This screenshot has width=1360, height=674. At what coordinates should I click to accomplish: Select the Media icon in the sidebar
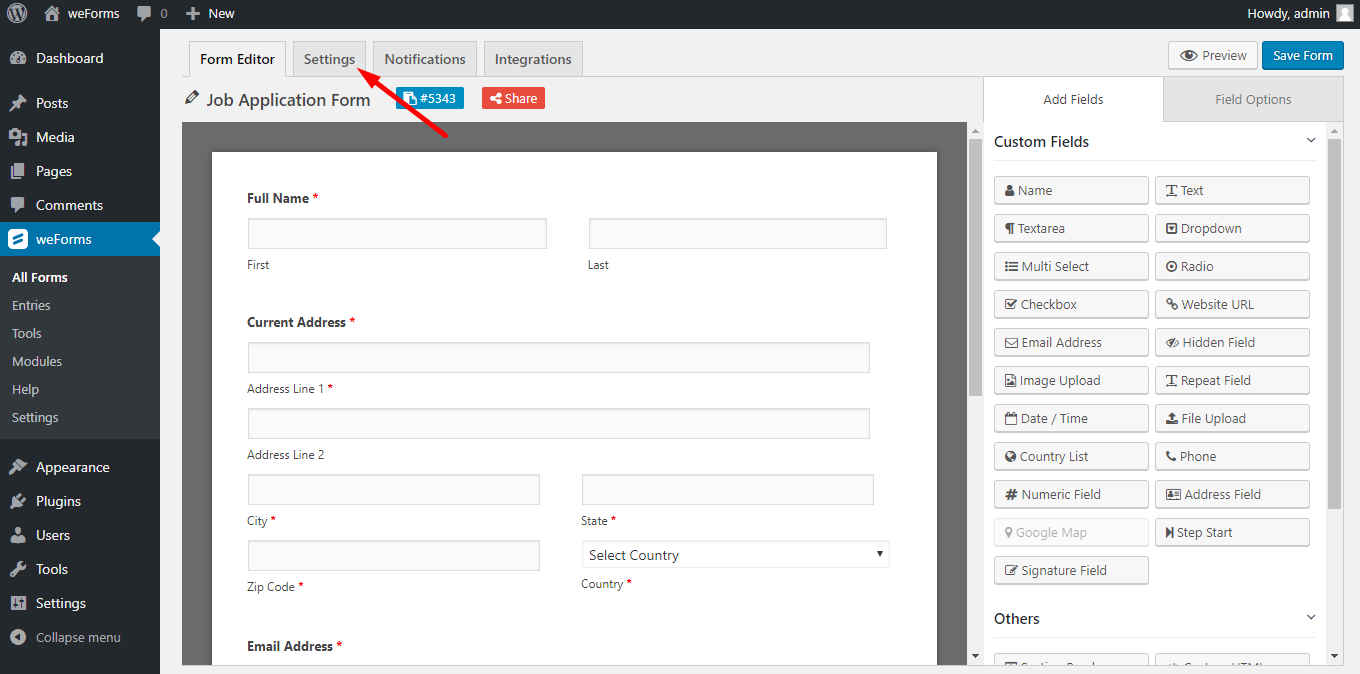click(18, 137)
